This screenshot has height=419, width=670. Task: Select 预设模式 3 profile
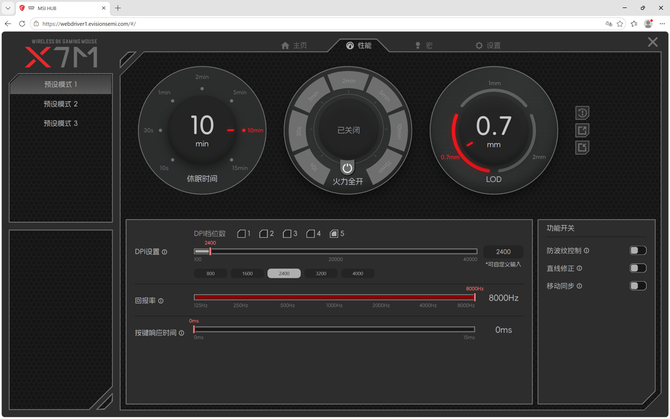click(x=61, y=123)
